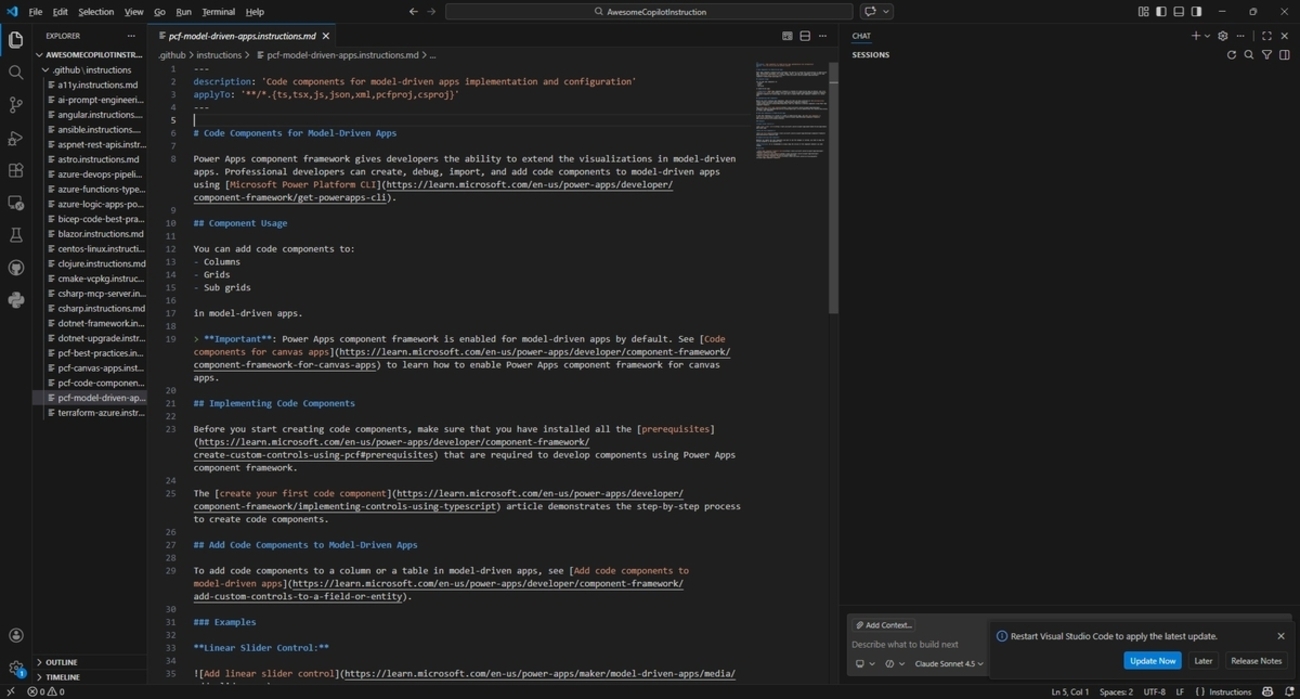1300x699 pixels.
Task: Open Release Notes from the notification
Action: (x=1256, y=661)
